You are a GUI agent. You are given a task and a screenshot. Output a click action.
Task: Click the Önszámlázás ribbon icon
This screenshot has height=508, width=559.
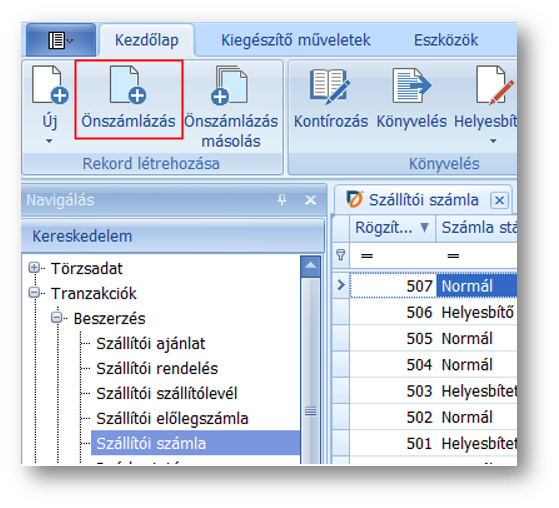point(128,85)
